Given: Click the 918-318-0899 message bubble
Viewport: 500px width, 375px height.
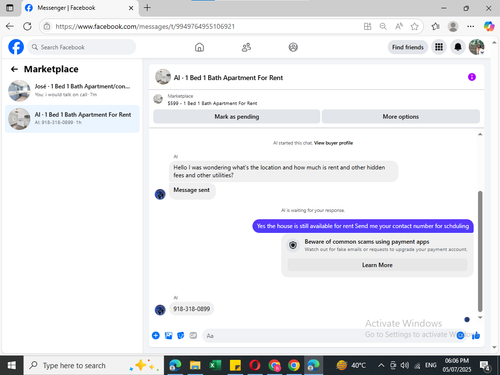Looking at the screenshot, I should pos(191,309).
